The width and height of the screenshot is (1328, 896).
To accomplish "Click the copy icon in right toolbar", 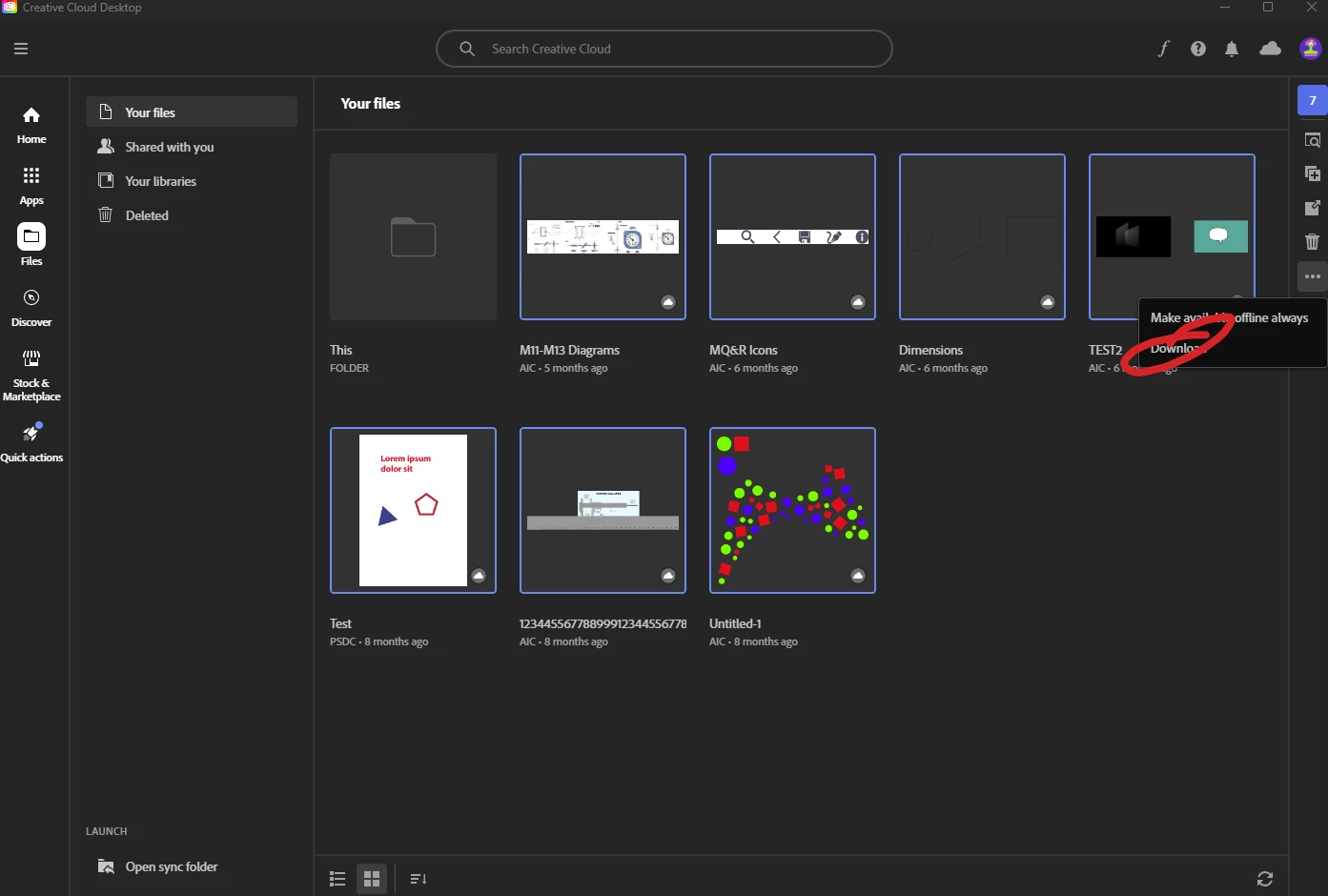I will point(1313,173).
